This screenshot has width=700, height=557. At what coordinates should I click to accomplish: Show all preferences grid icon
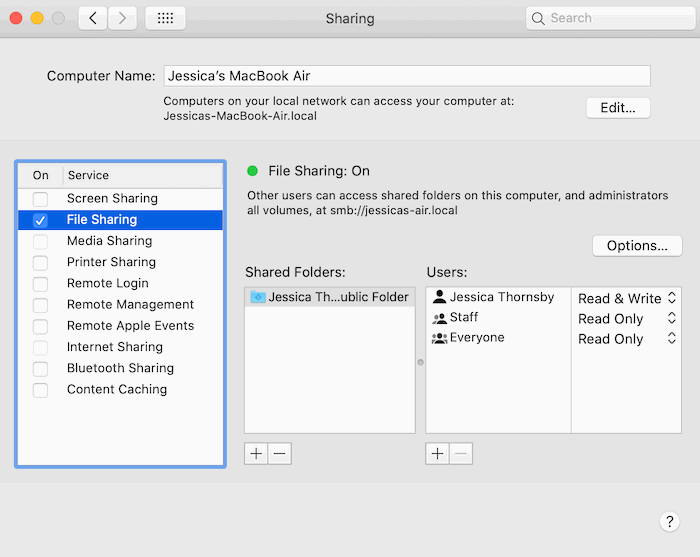165,18
